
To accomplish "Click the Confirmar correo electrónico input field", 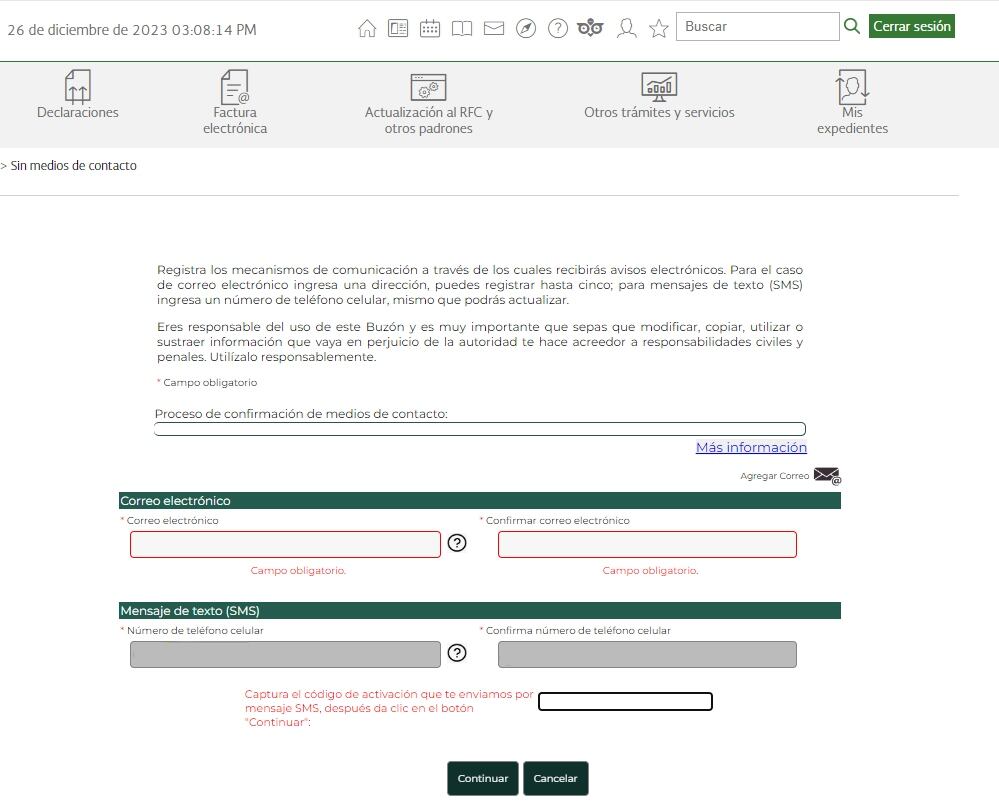I will [x=647, y=544].
